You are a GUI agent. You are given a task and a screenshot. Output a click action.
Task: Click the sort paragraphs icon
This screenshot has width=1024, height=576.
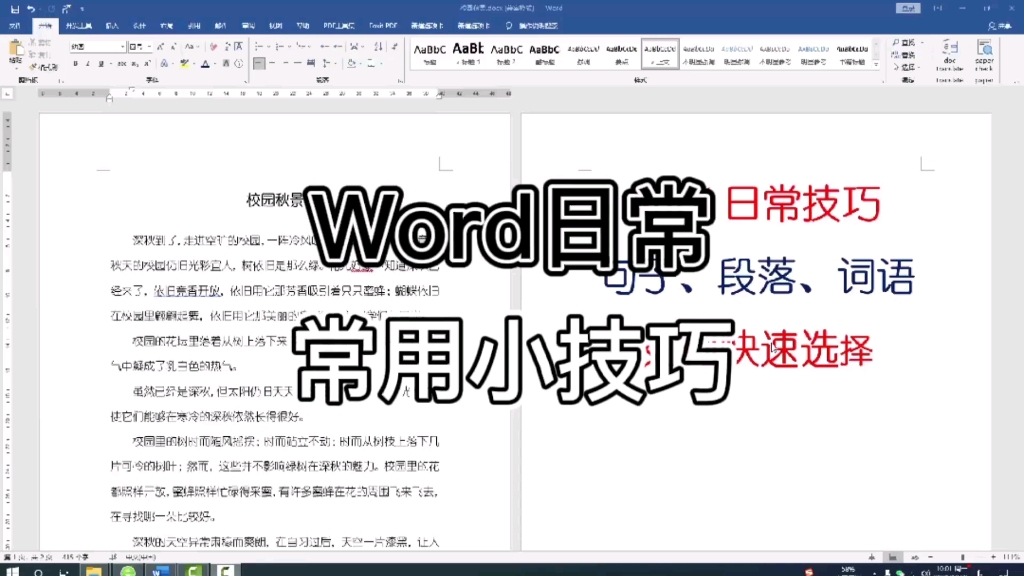coord(378,47)
